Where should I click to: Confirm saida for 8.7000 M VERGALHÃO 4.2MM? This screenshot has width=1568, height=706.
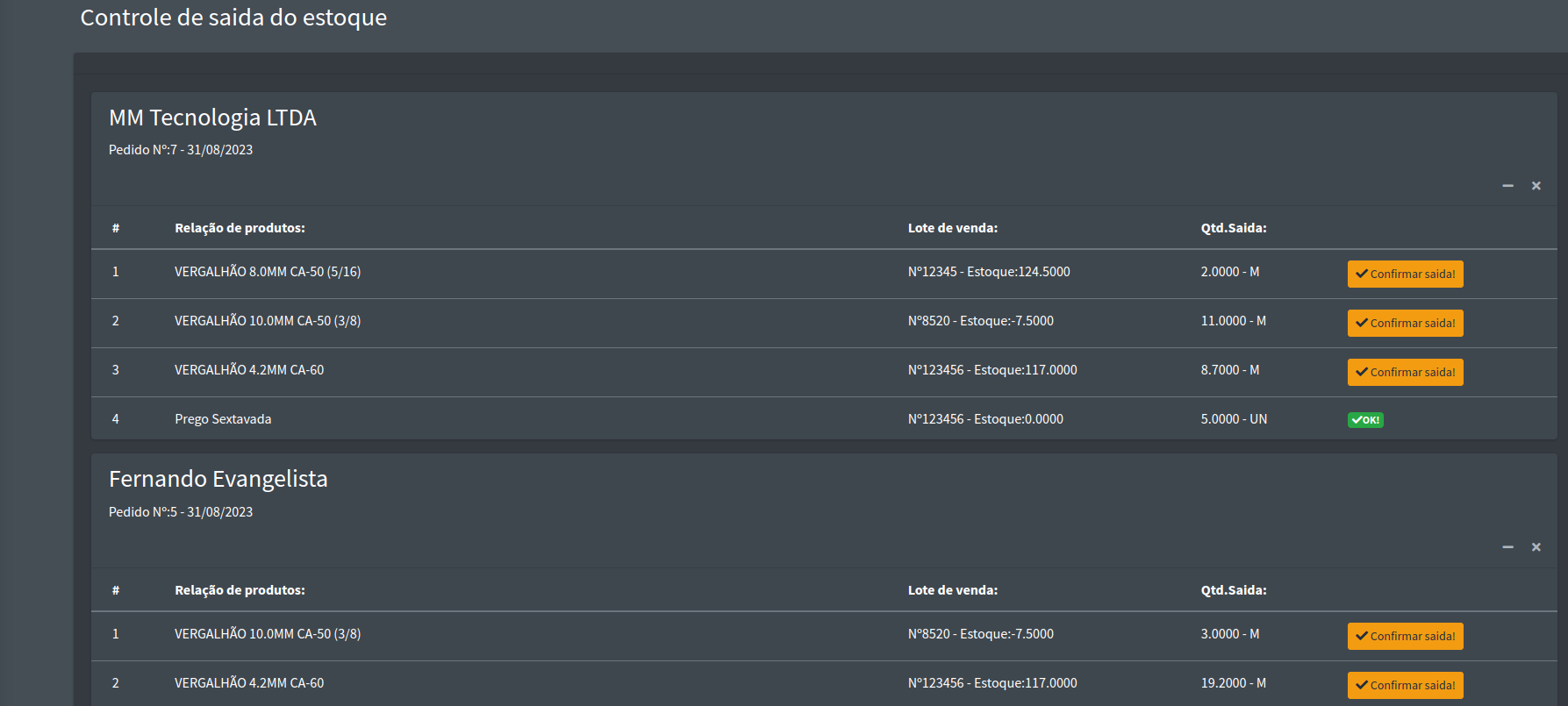1405,372
